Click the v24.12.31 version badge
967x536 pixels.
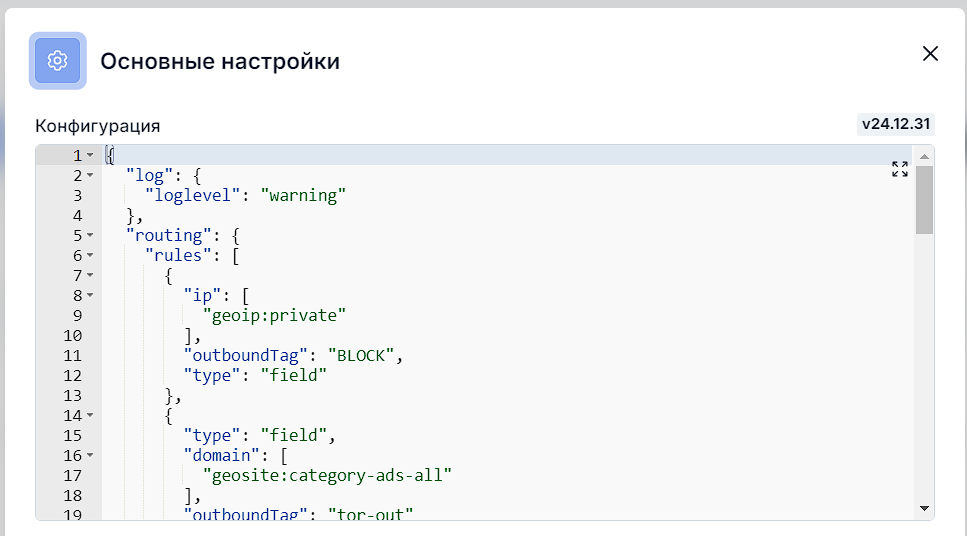click(x=895, y=124)
